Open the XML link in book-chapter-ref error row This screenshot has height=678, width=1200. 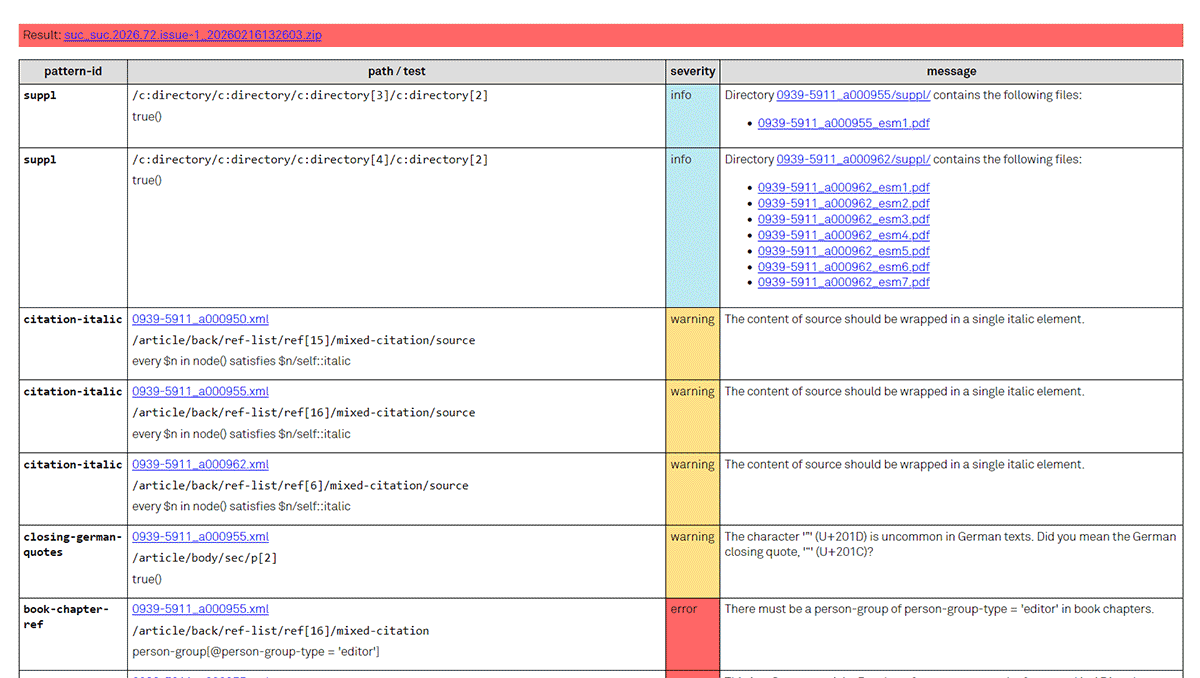(x=200, y=609)
